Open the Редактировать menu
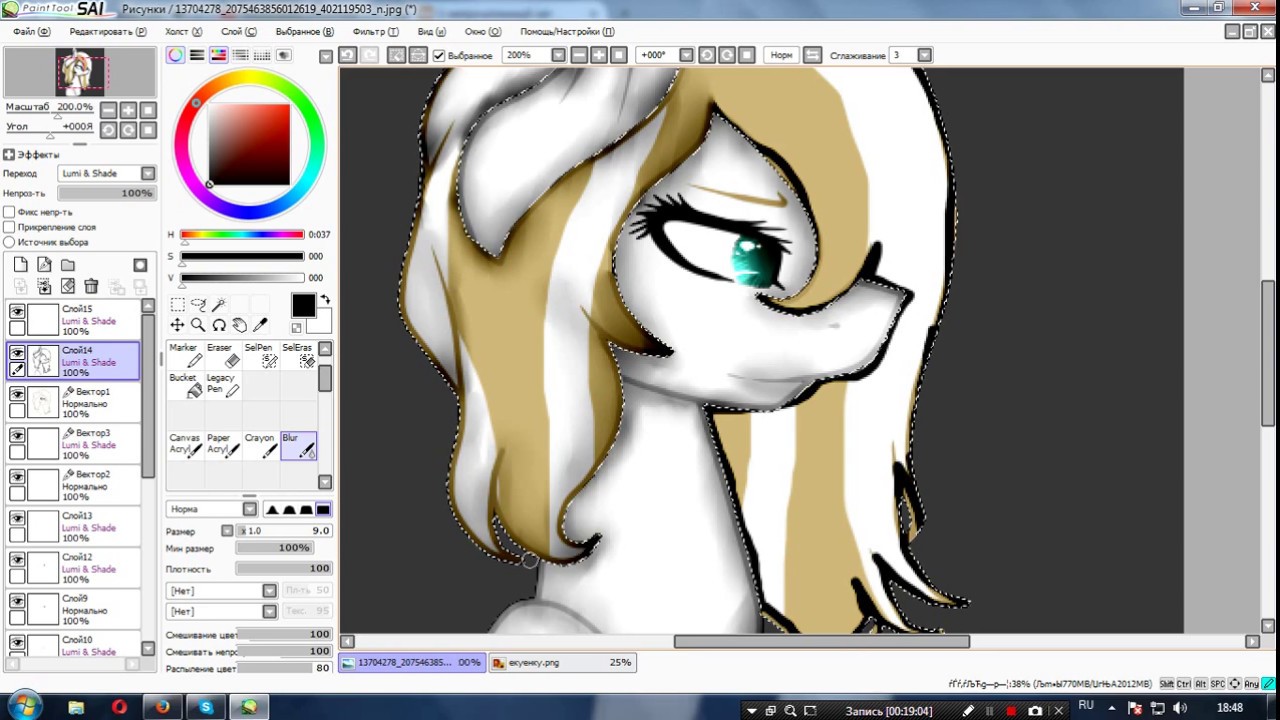 (x=107, y=31)
